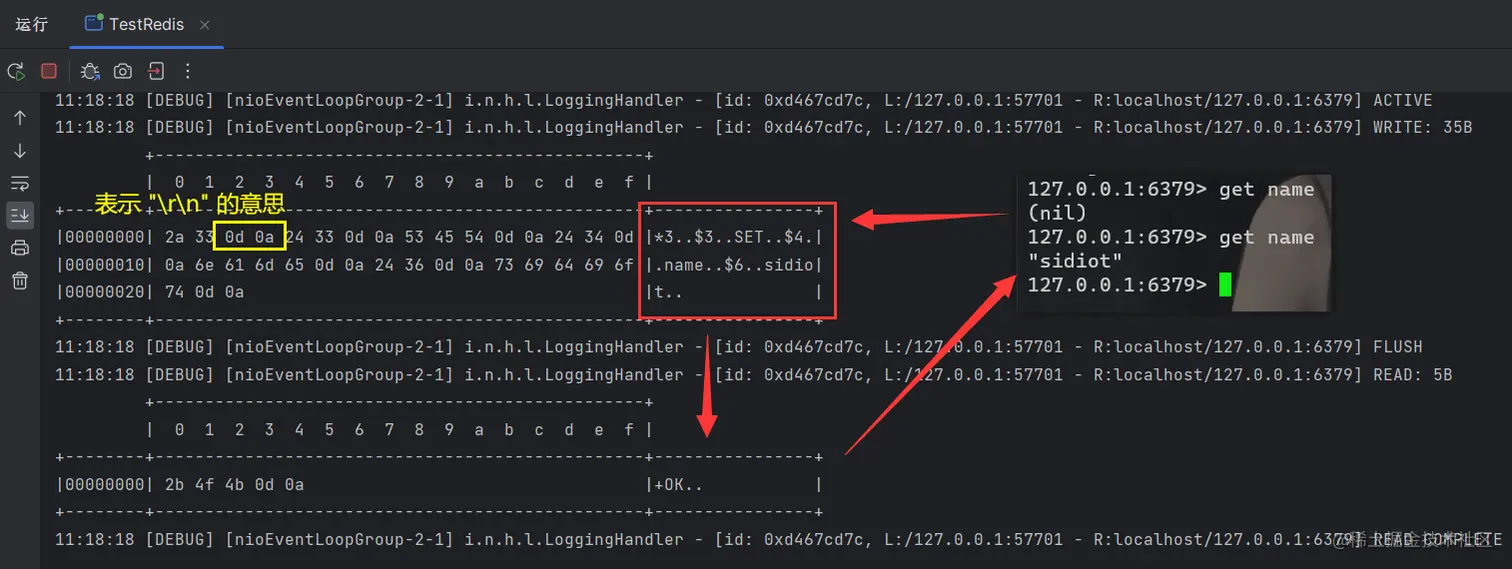Toggle scroll to end of console
1512x569 pixels.
19,215
